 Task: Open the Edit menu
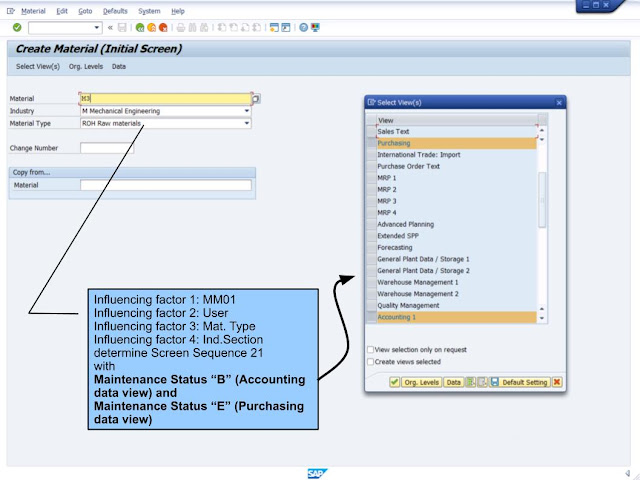62,11
